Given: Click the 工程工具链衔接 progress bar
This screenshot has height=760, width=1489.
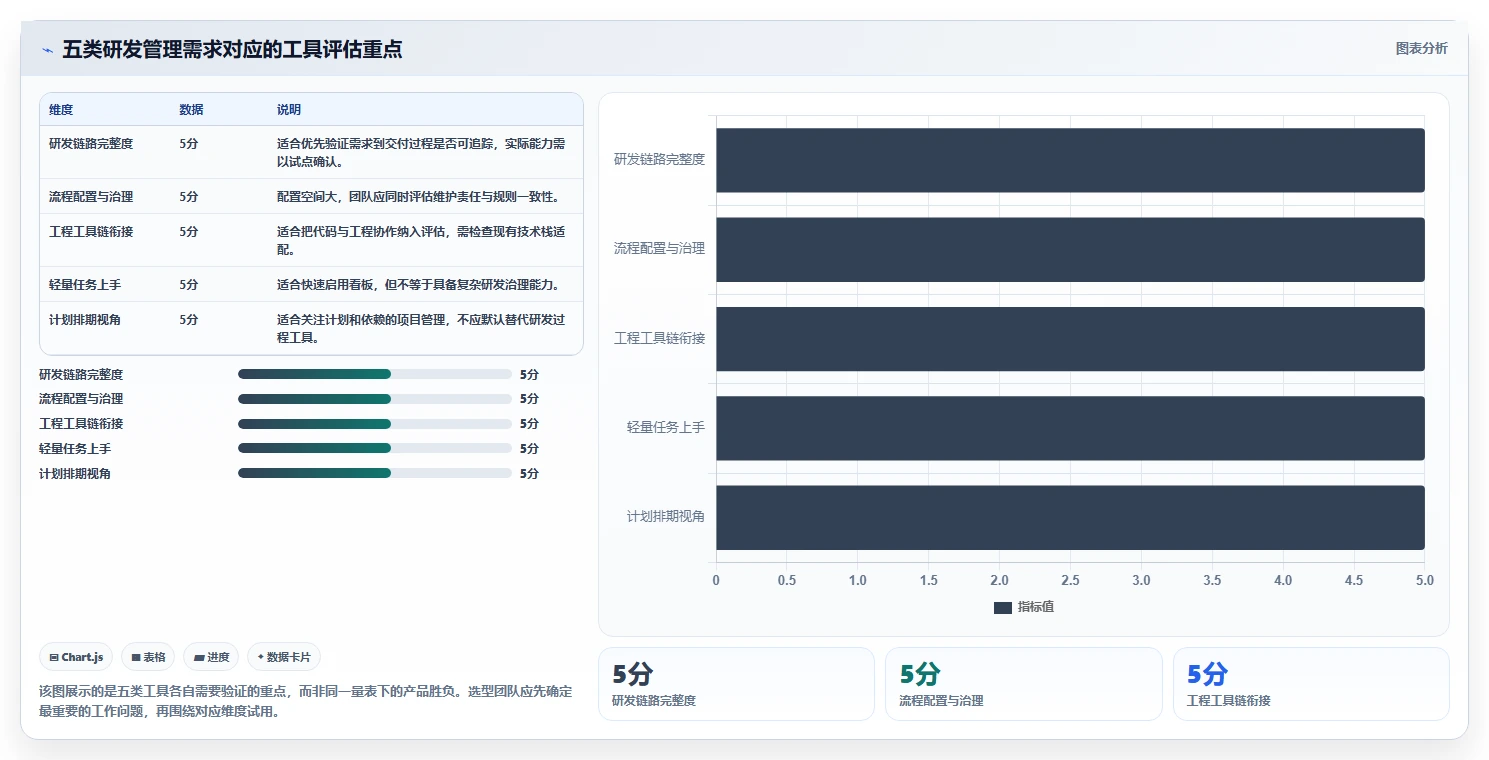Looking at the screenshot, I should pos(375,423).
